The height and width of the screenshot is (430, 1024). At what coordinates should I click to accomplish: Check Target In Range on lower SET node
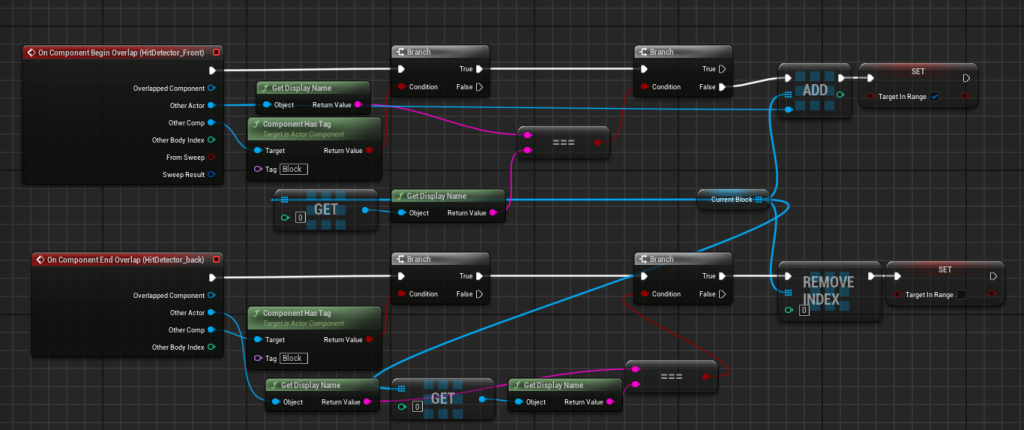pos(961,295)
